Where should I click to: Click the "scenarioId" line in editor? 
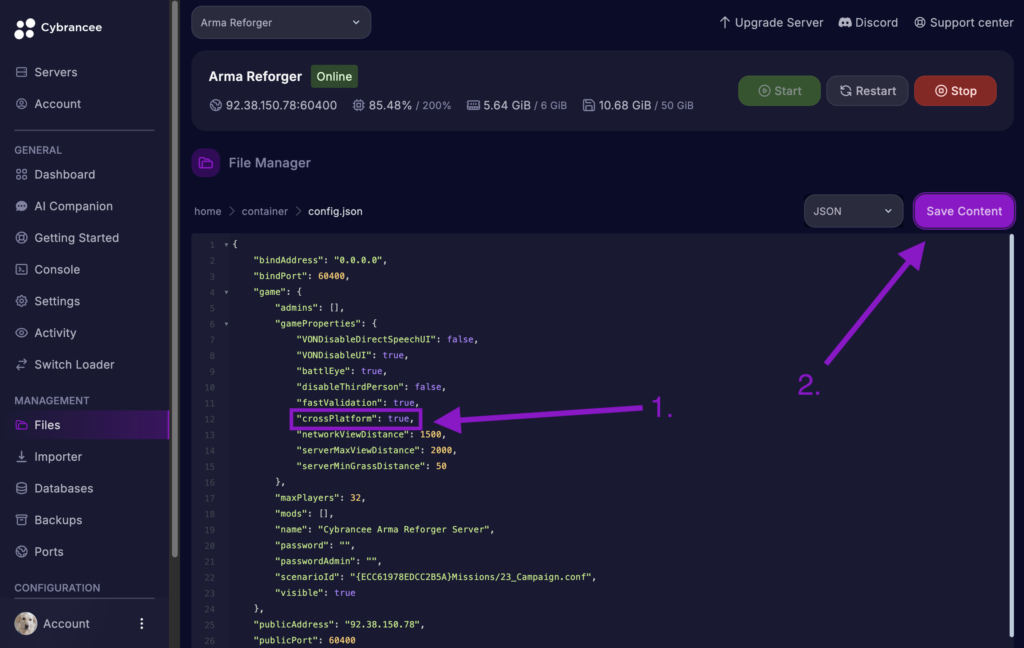pyautogui.click(x=436, y=577)
